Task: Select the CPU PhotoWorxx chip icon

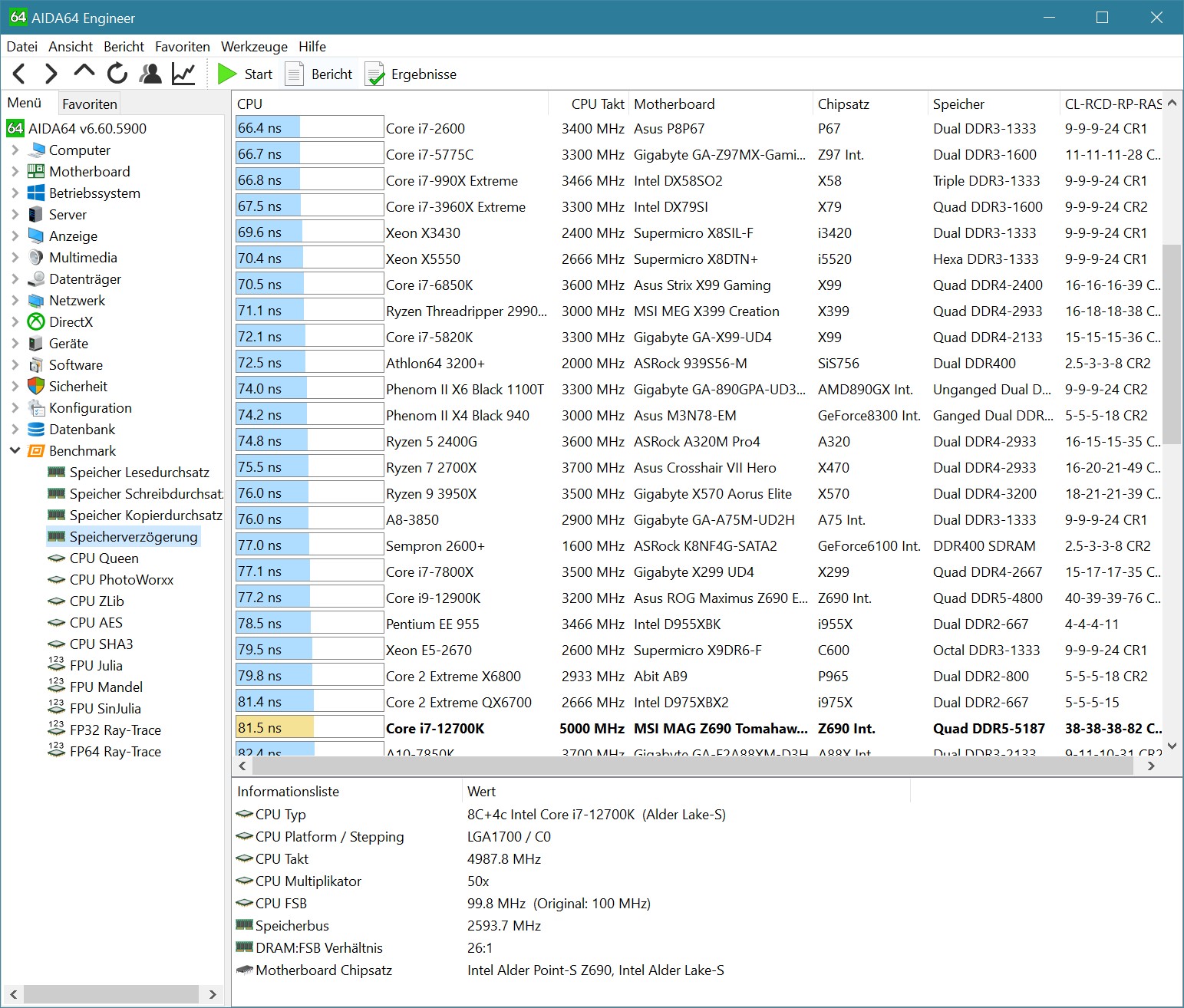Action: point(56,580)
